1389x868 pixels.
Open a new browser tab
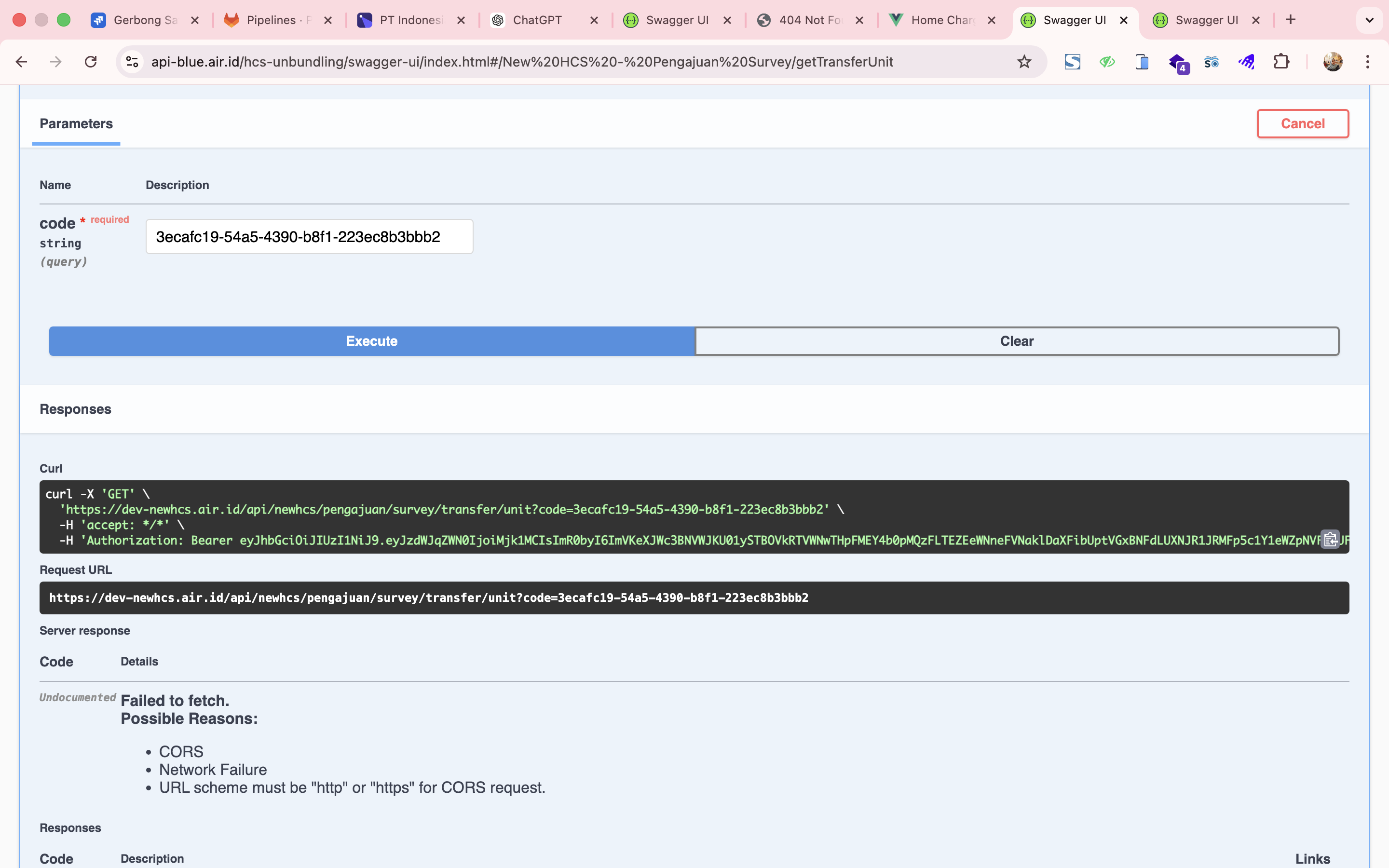coord(1291,20)
